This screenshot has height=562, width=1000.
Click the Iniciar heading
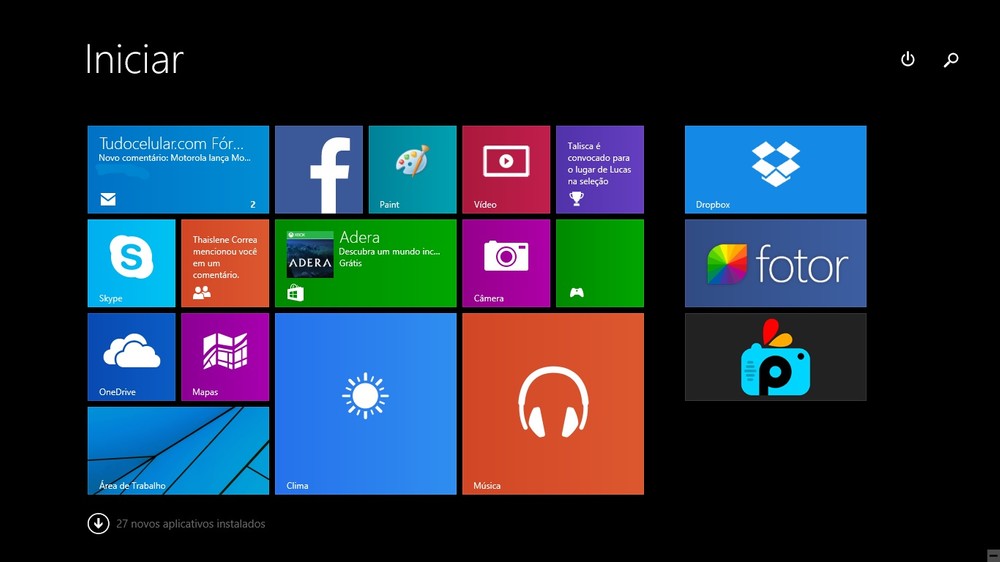[135, 59]
